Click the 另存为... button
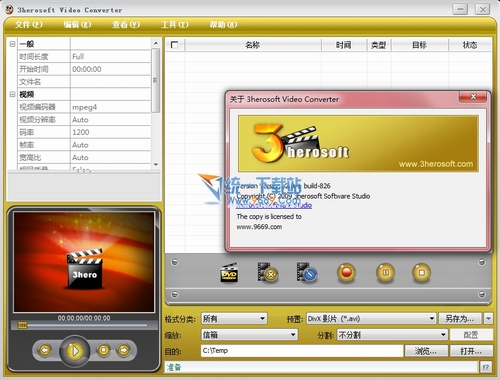This screenshot has width=500, height=380. click(x=460, y=319)
